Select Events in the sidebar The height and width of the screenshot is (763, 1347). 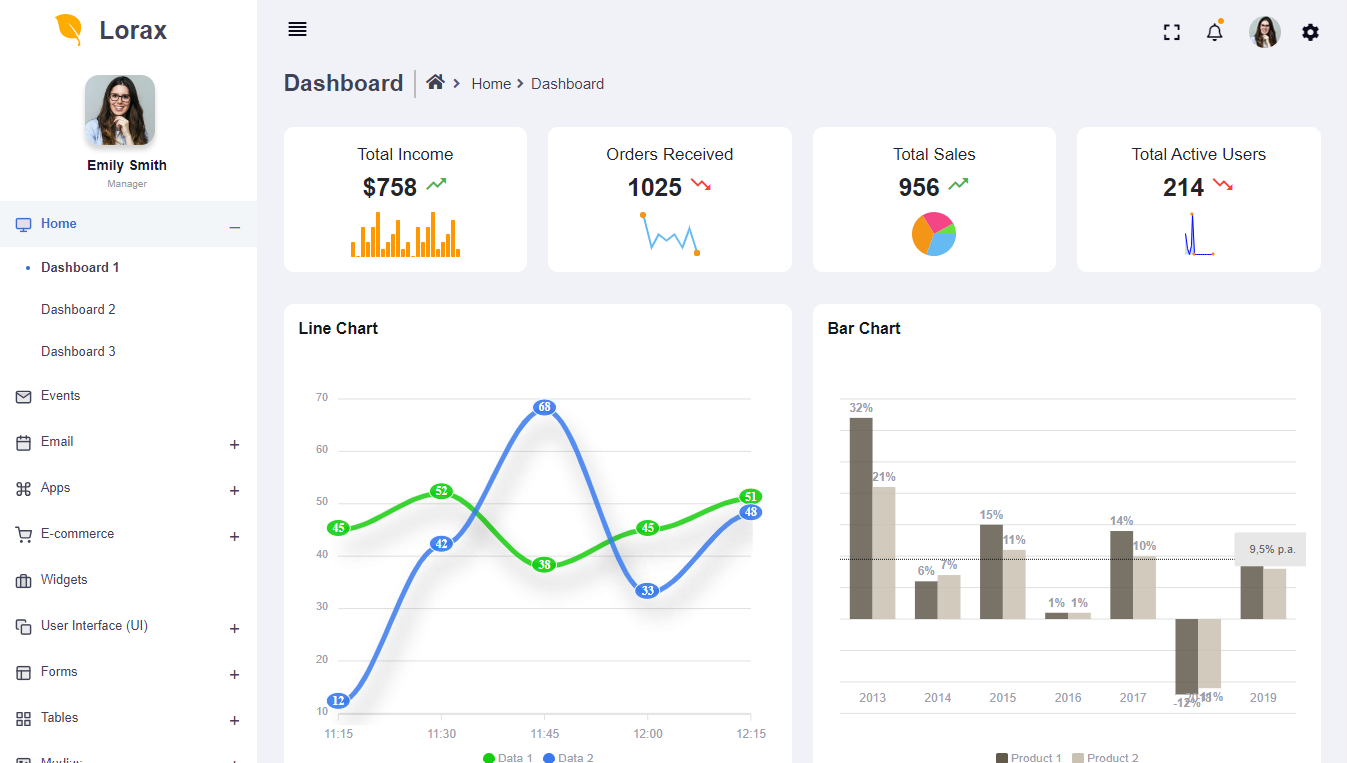click(x=60, y=396)
